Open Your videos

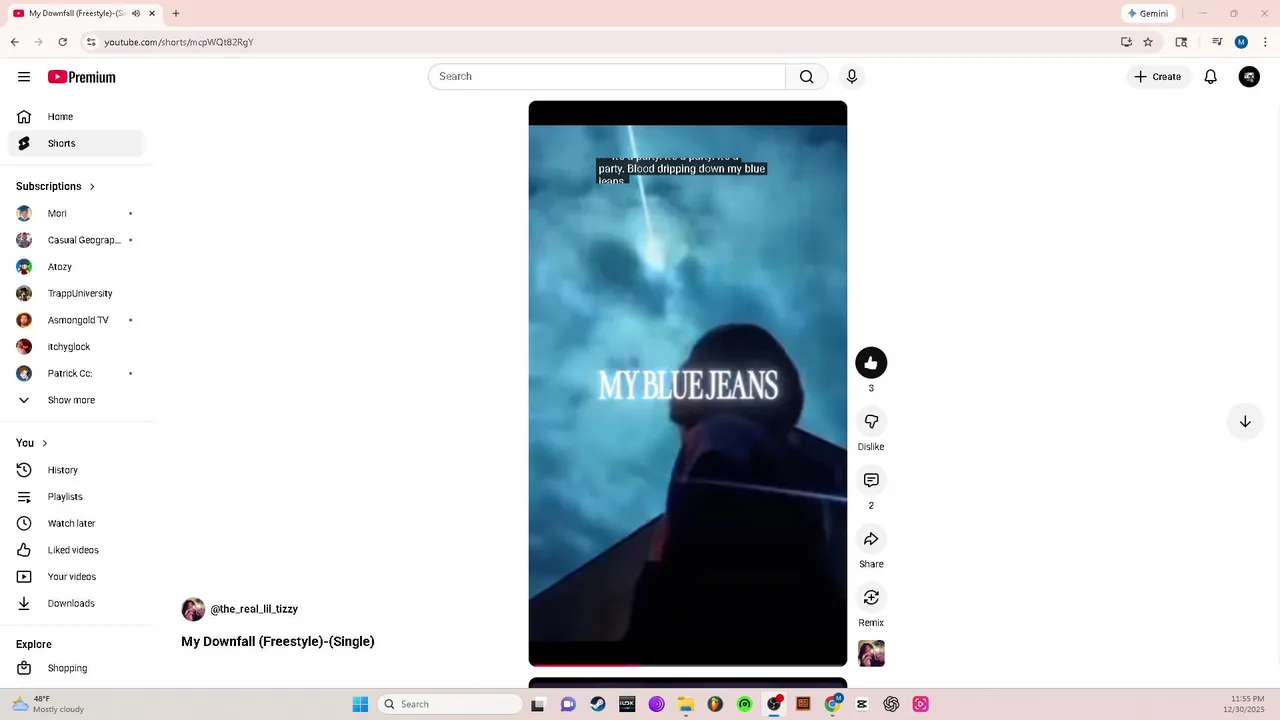(x=77, y=577)
